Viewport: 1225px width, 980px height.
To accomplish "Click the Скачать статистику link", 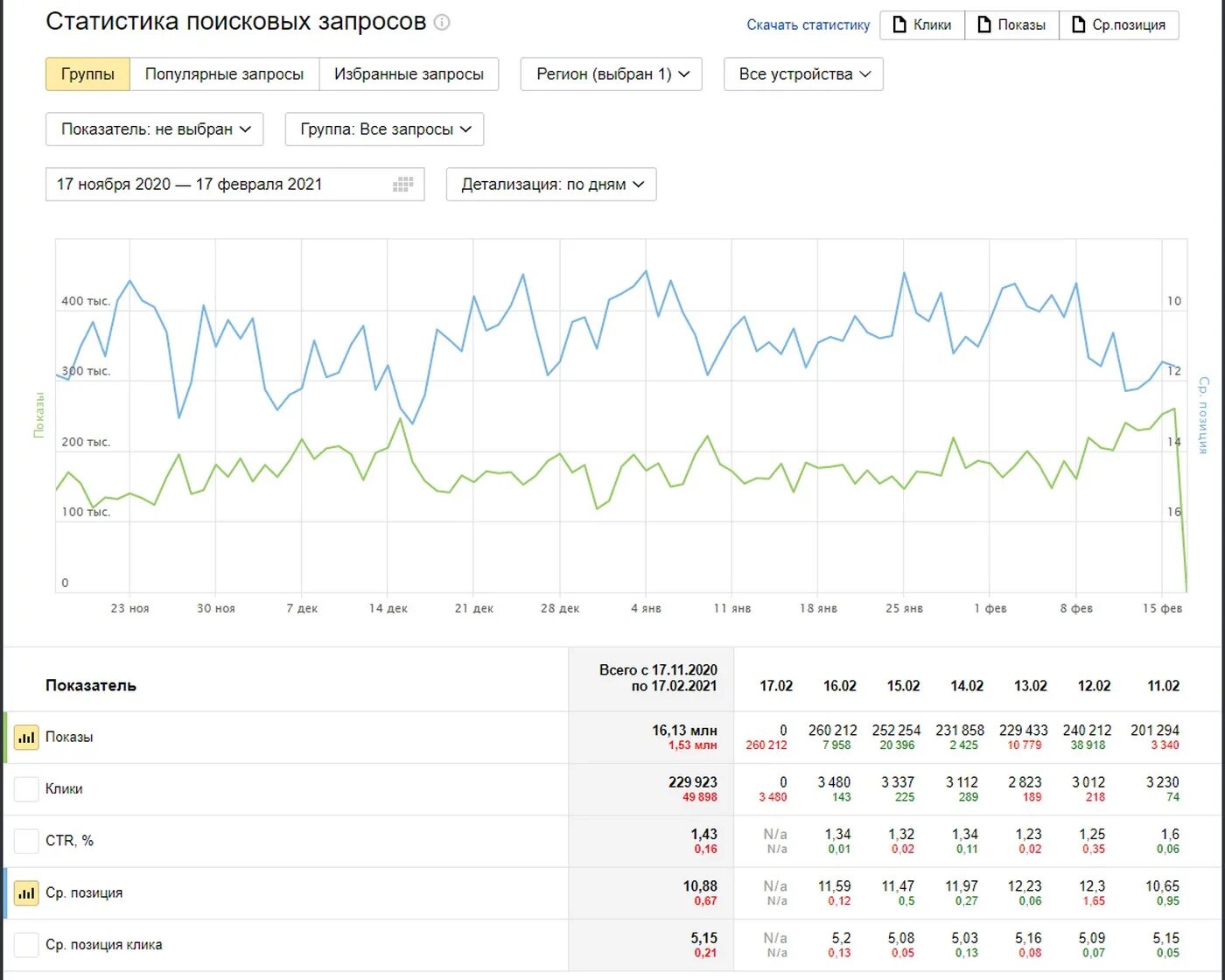I will pos(808,25).
